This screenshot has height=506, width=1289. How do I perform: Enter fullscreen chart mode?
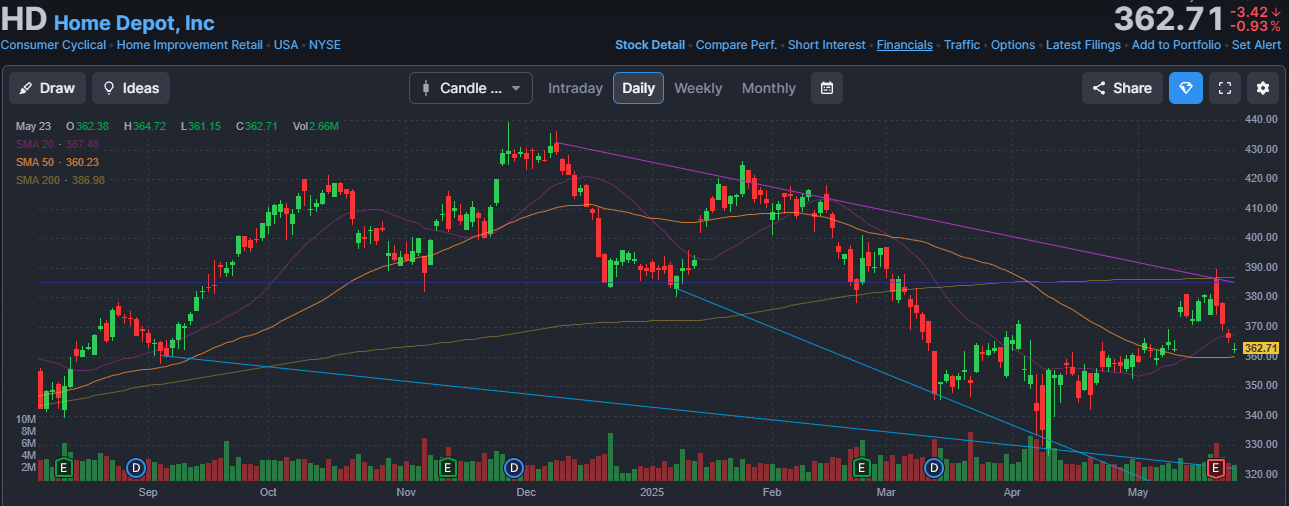pyautogui.click(x=1224, y=88)
